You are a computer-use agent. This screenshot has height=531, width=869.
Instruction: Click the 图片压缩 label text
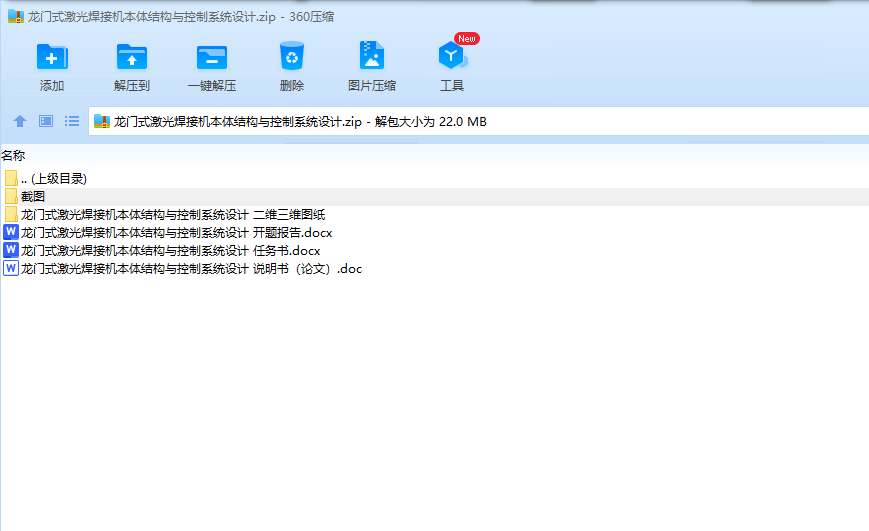pos(372,85)
